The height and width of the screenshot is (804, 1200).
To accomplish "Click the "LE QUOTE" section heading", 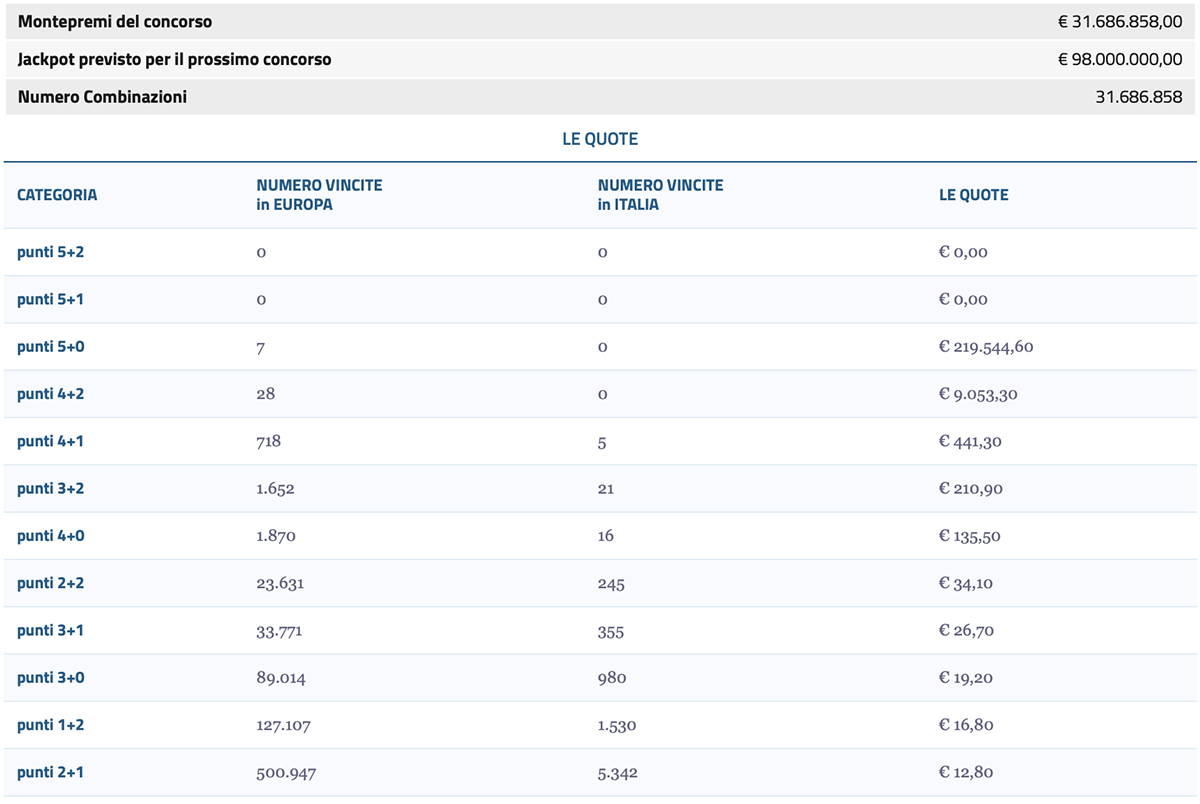I will click(x=600, y=138).
